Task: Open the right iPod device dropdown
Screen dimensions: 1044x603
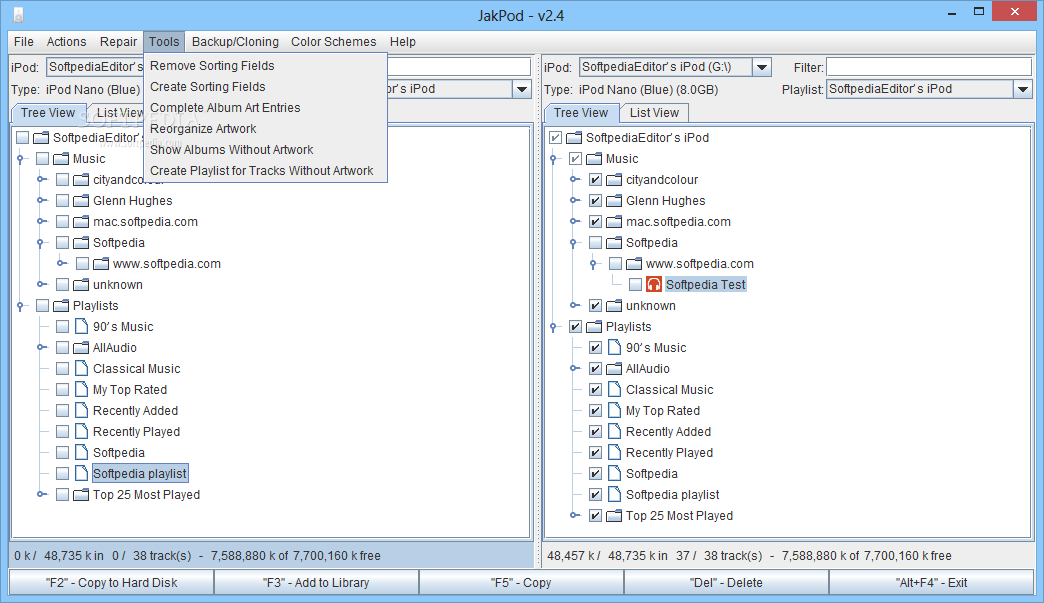Action: tap(762, 67)
